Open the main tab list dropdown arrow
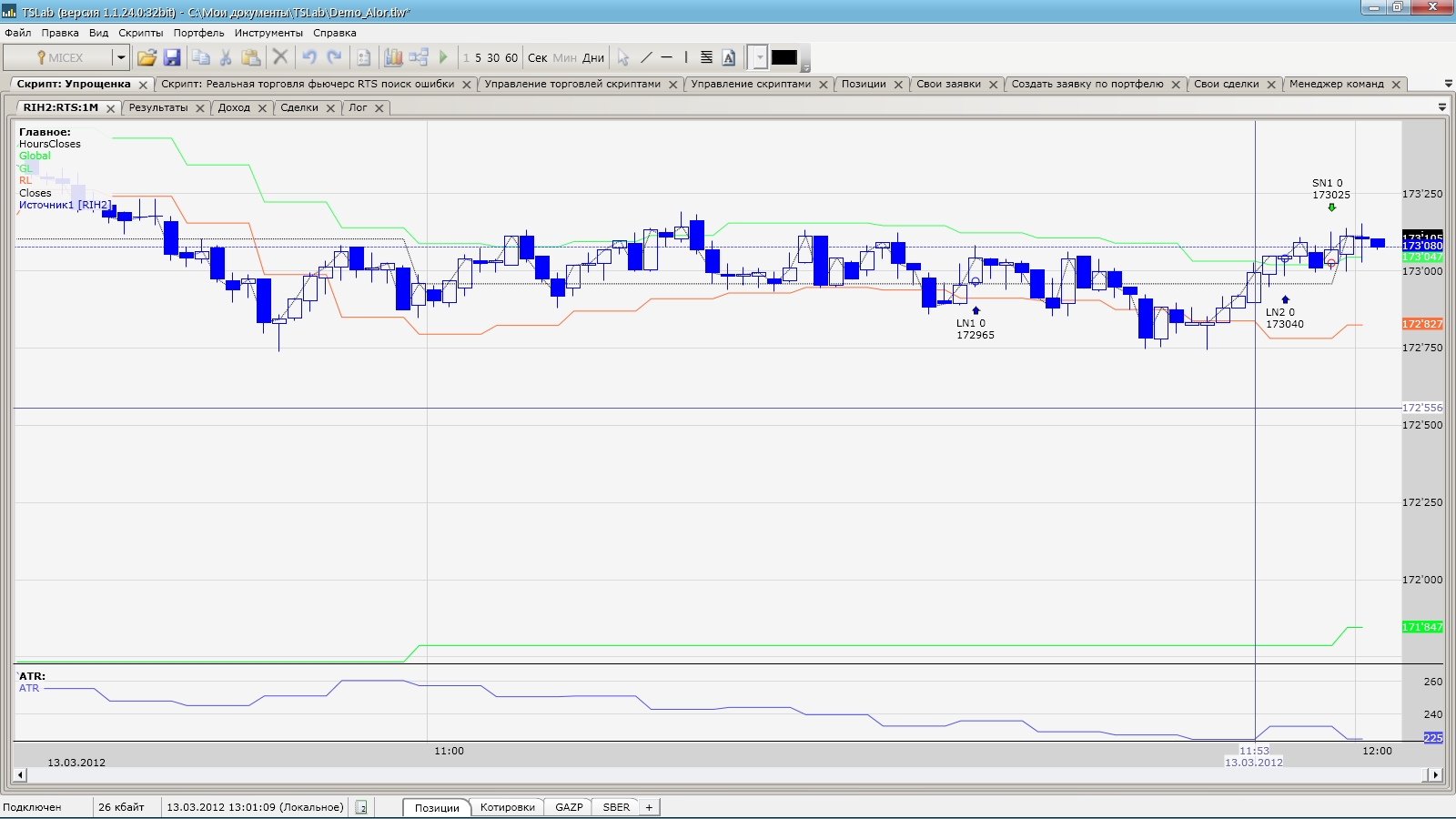This screenshot has height=819, width=1456. [1449, 84]
